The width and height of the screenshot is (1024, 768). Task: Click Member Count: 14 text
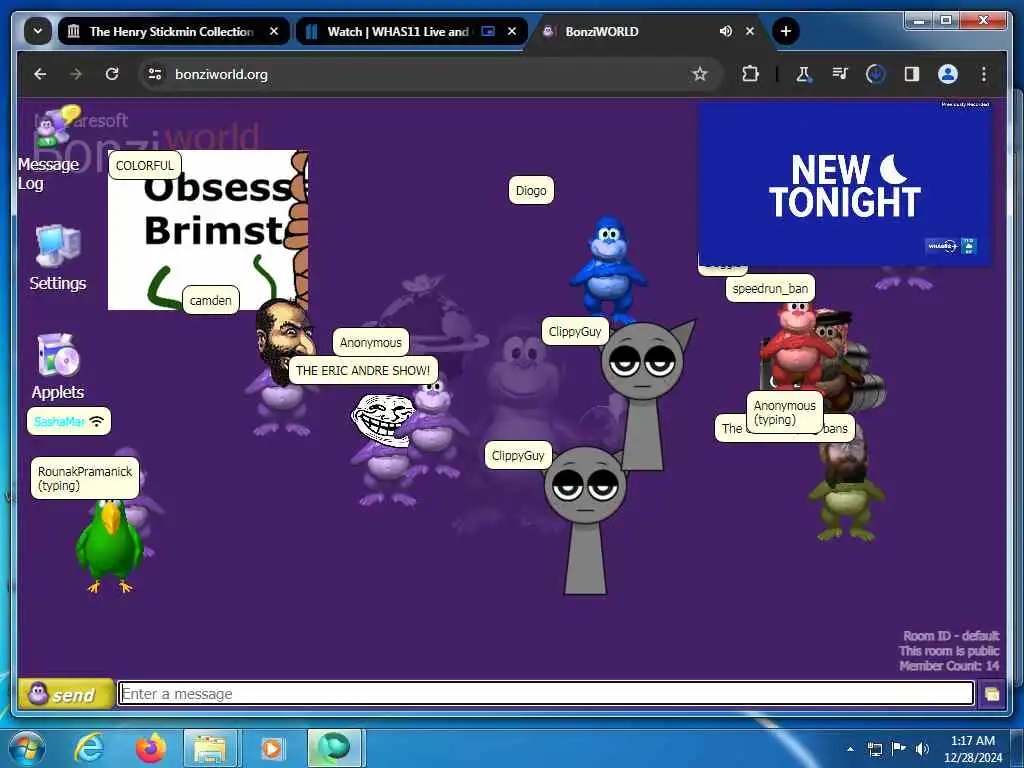pos(949,665)
